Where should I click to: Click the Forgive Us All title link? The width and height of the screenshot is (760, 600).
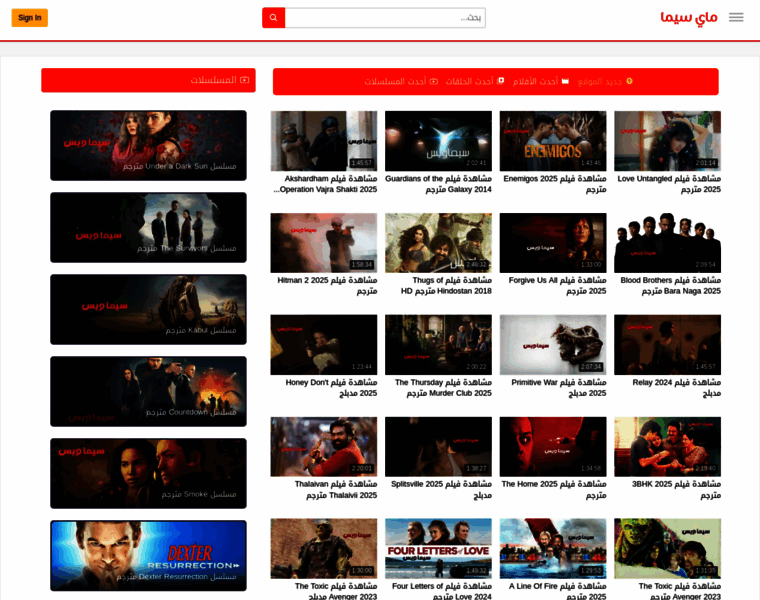(x=557, y=286)
